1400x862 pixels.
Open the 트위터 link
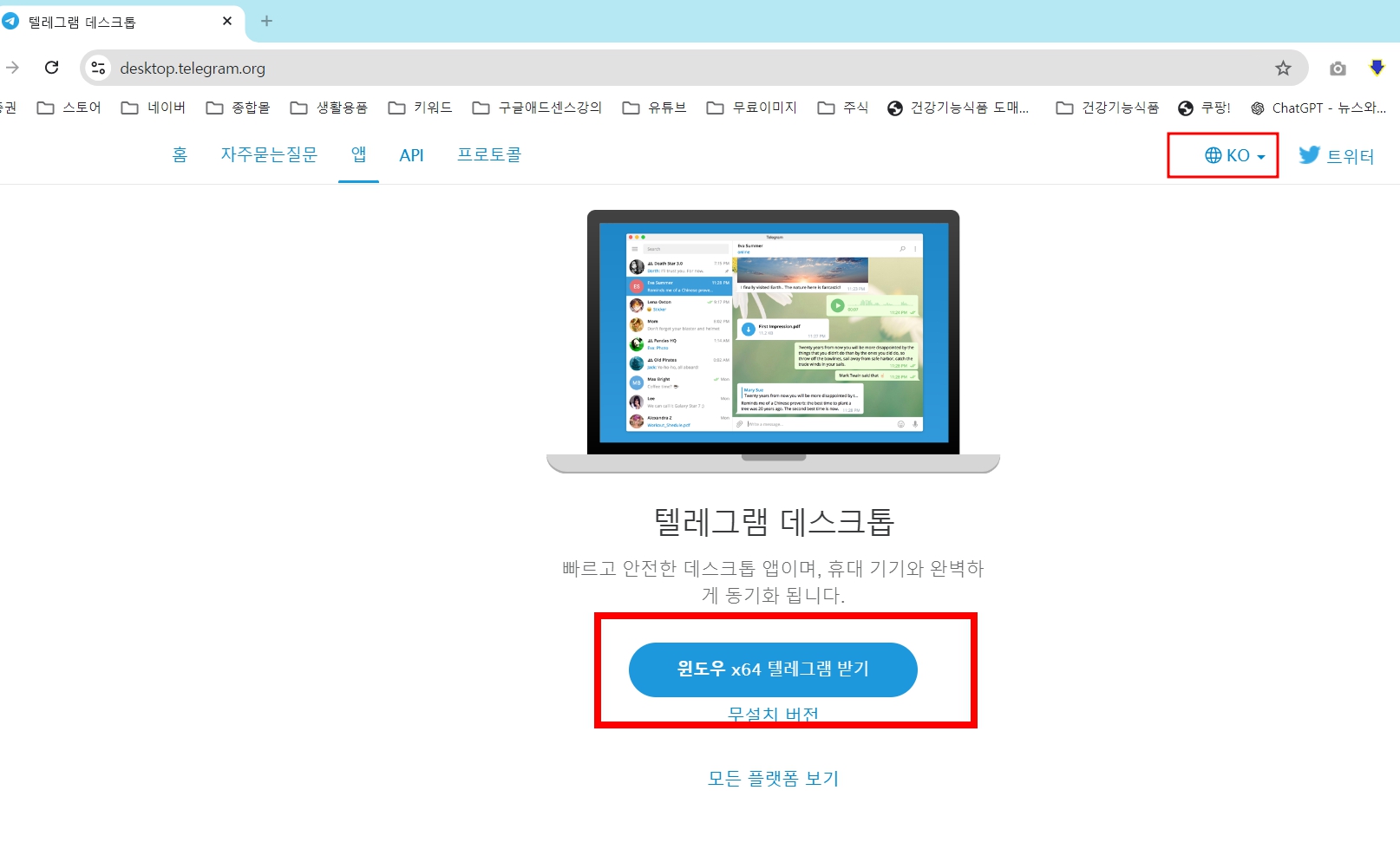click(1337, 156)
